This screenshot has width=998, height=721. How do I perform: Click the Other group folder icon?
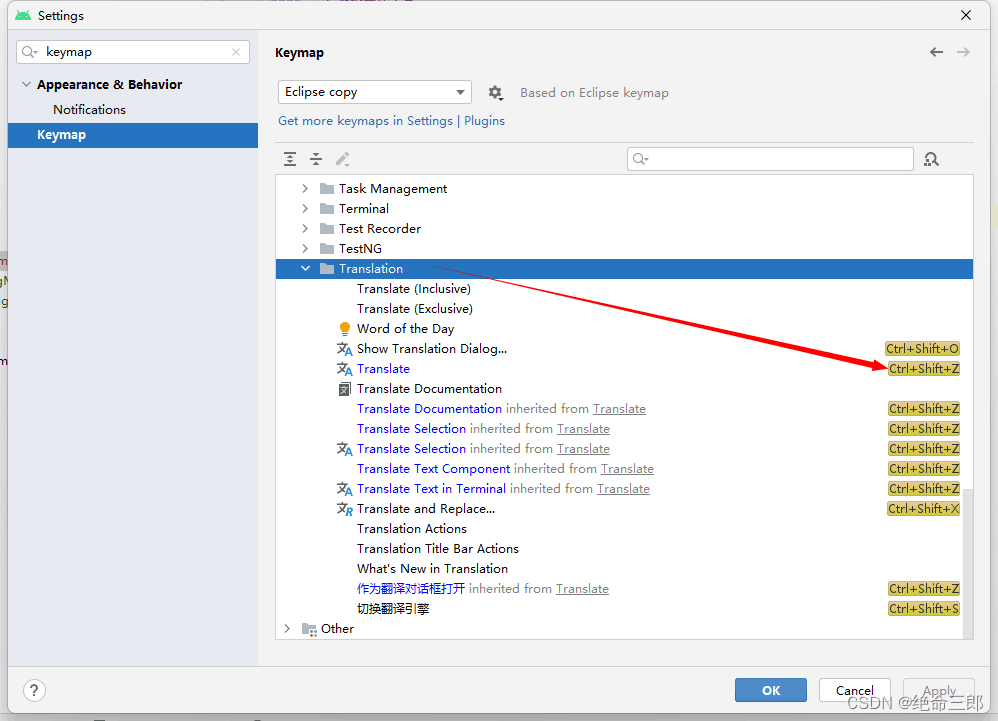(309, 629)
